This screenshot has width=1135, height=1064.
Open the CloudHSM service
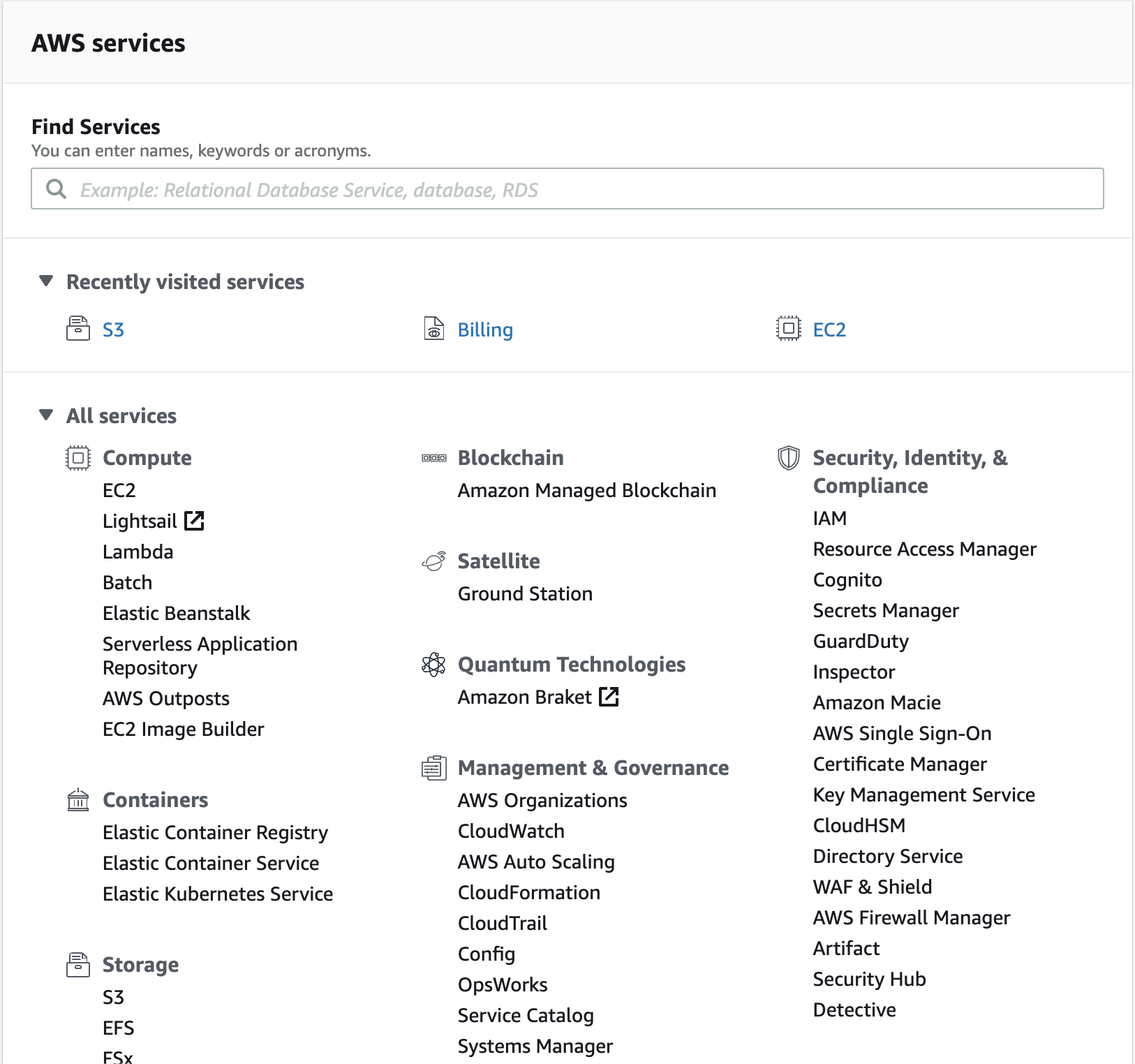pos(859,825)
